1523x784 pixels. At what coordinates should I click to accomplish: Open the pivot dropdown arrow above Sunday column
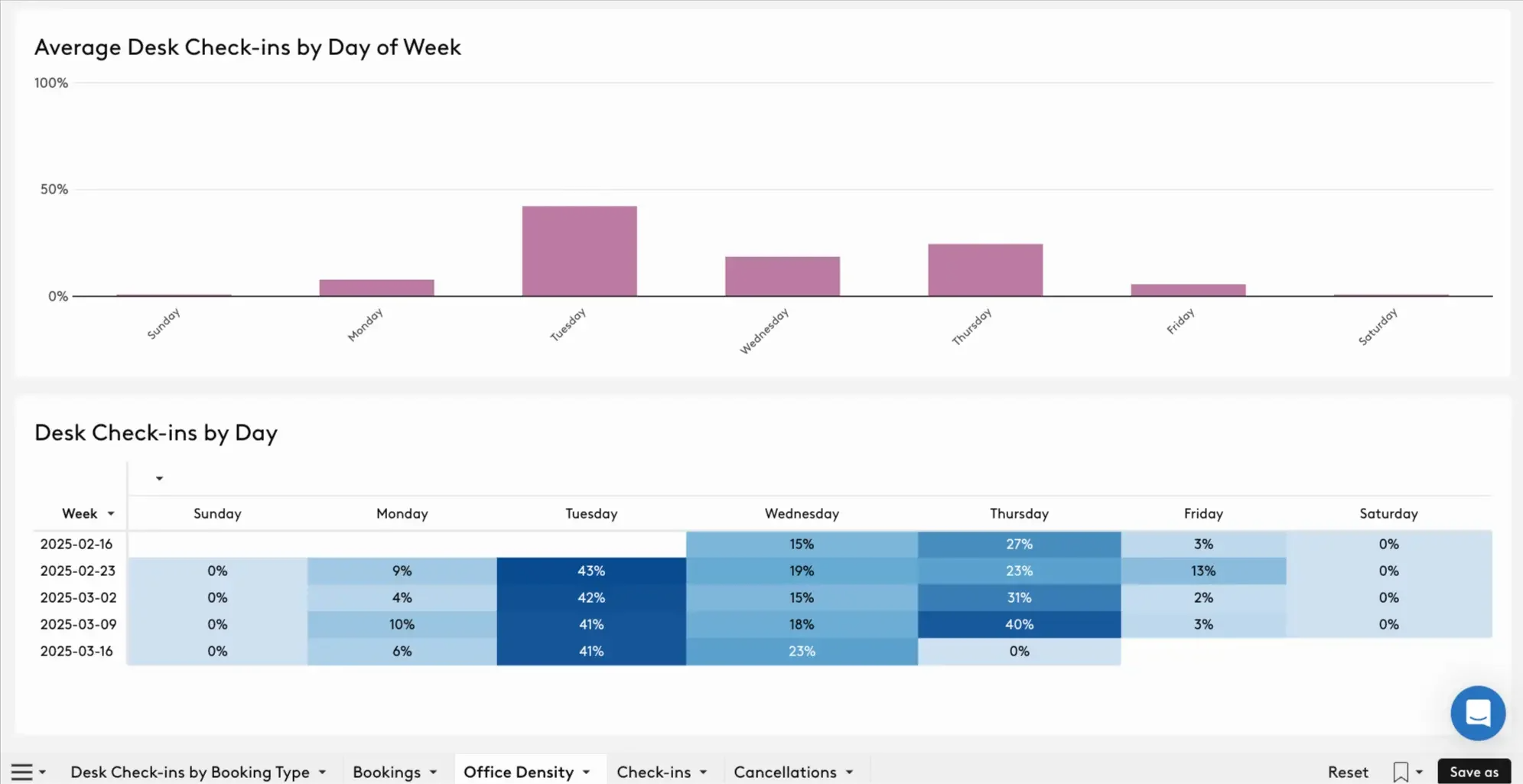coord(159,479)
